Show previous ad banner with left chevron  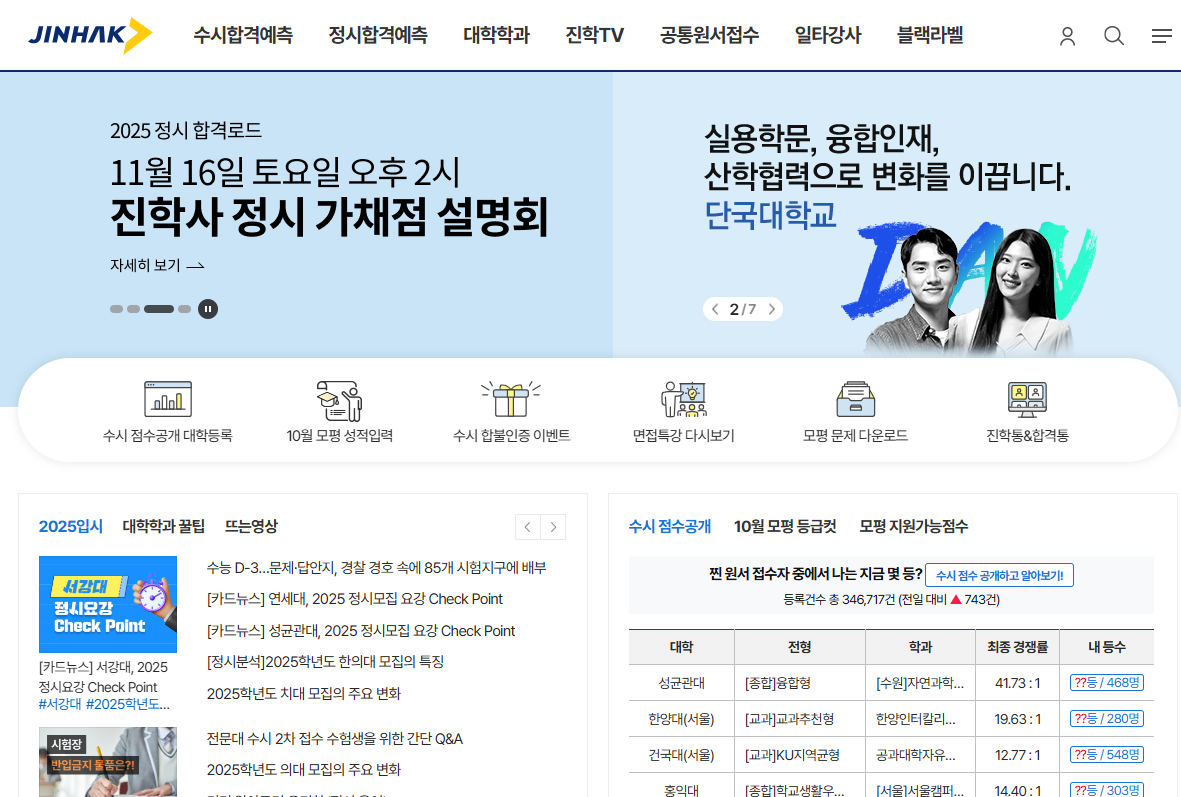pyautogui.click(x=715, y=309)
